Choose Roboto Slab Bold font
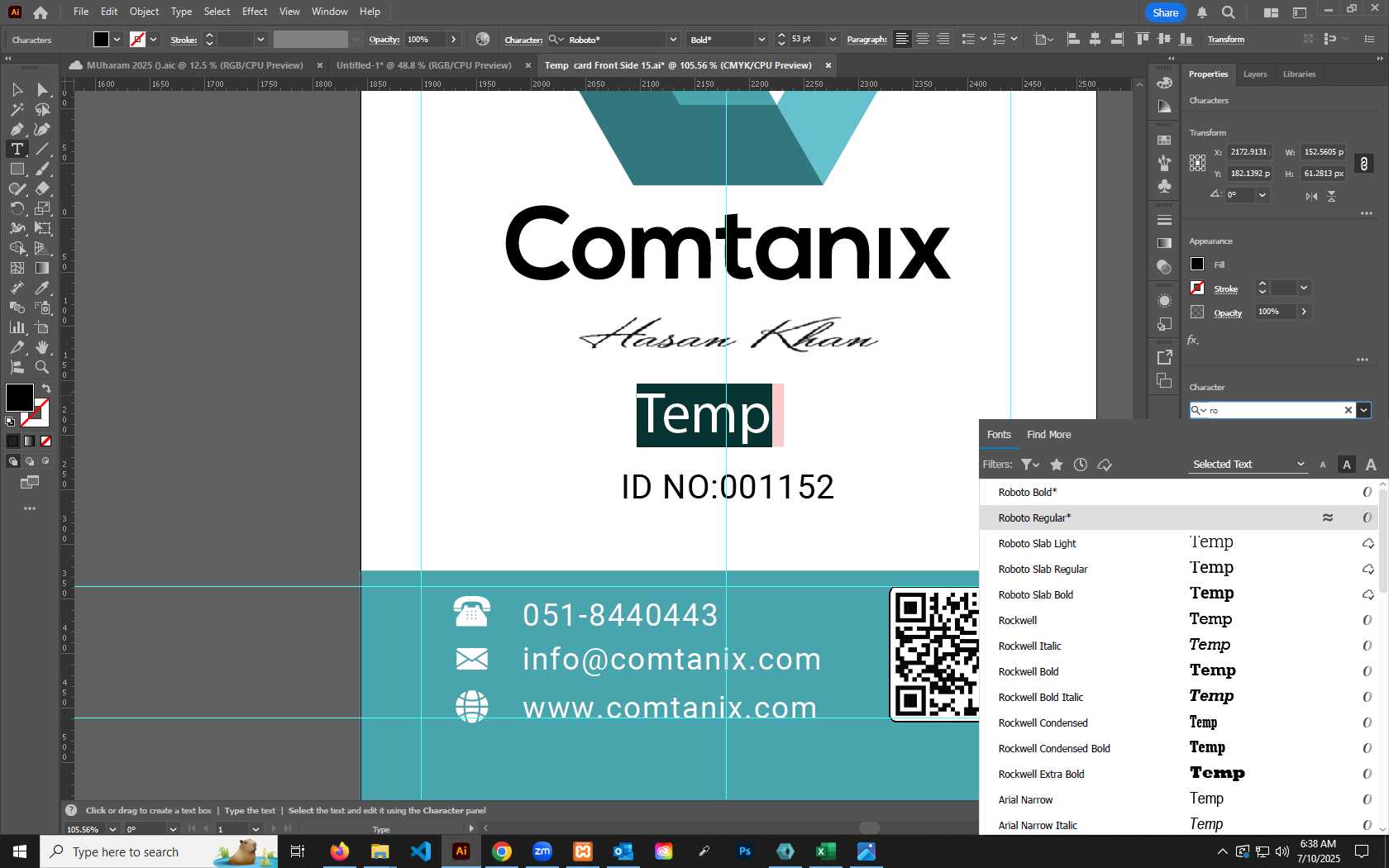 [1178, 594]
